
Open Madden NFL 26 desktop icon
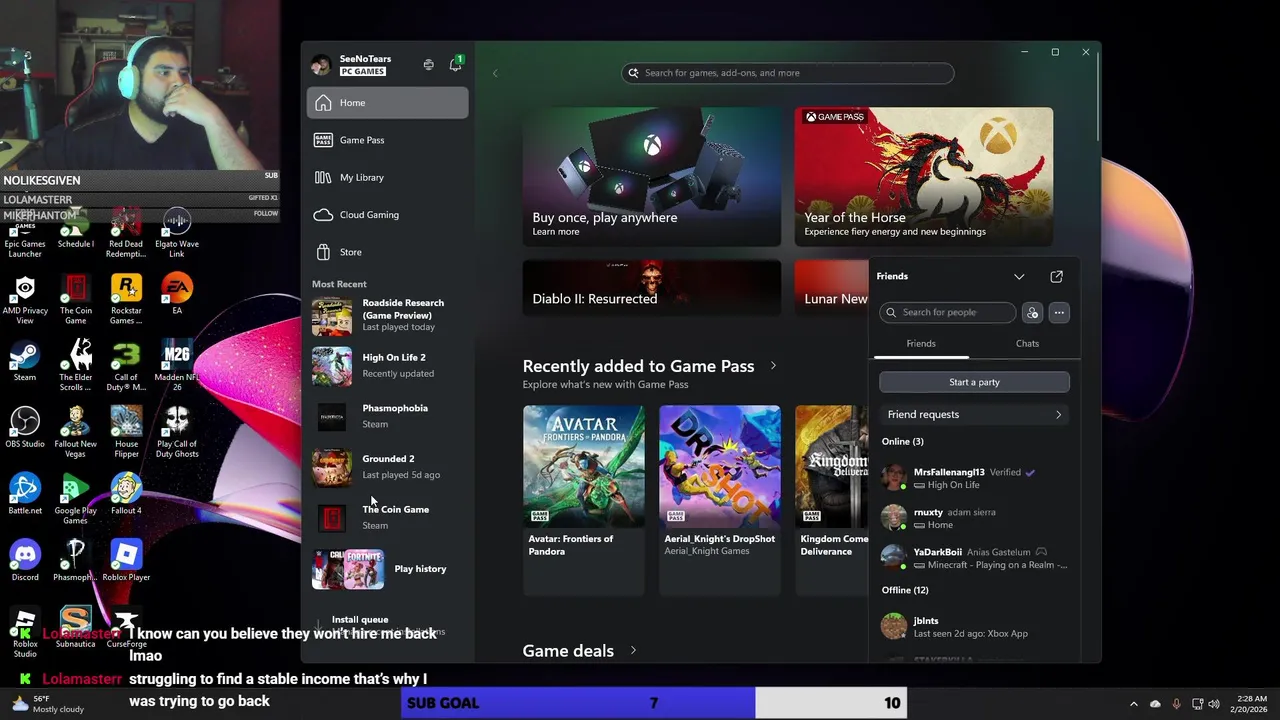click(x=177, y=366)
